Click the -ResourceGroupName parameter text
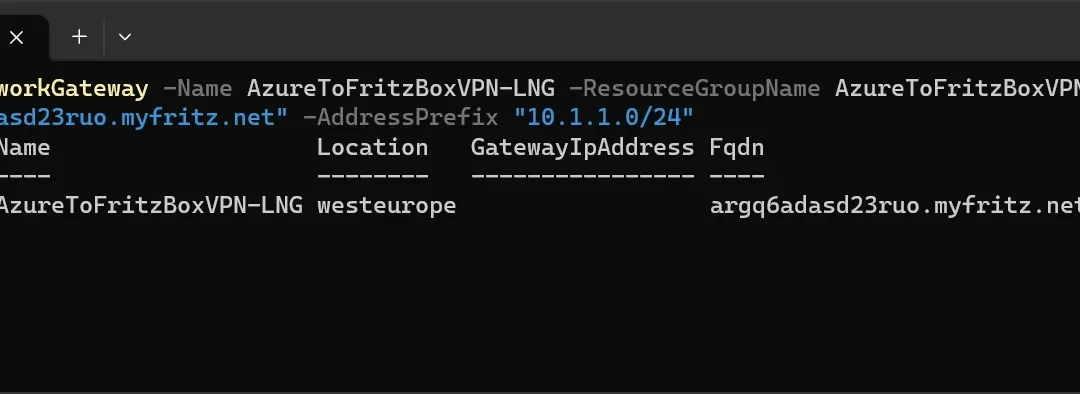 pos(694,88)
